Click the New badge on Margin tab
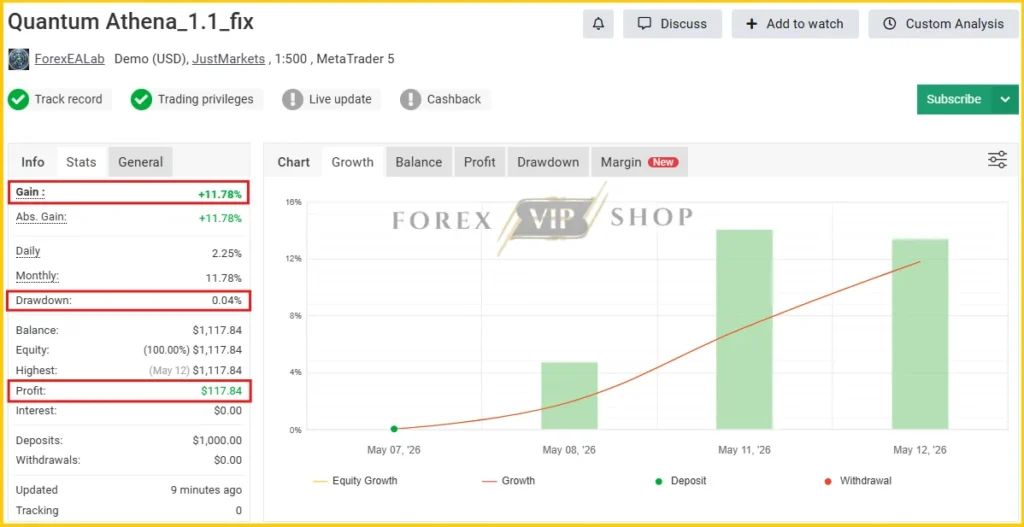Image resolution: width=1024 pixels, height=527 pixels. (x=663, y=162)
